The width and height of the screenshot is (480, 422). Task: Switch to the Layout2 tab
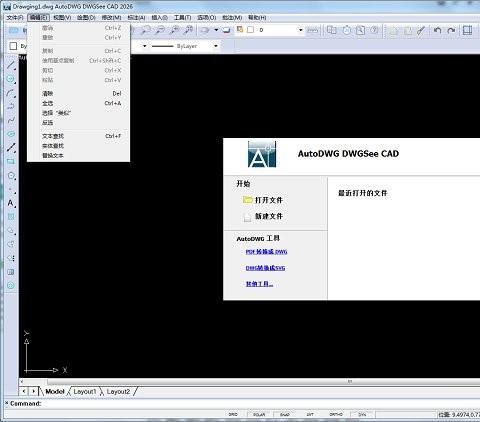[x=118, y=391]
